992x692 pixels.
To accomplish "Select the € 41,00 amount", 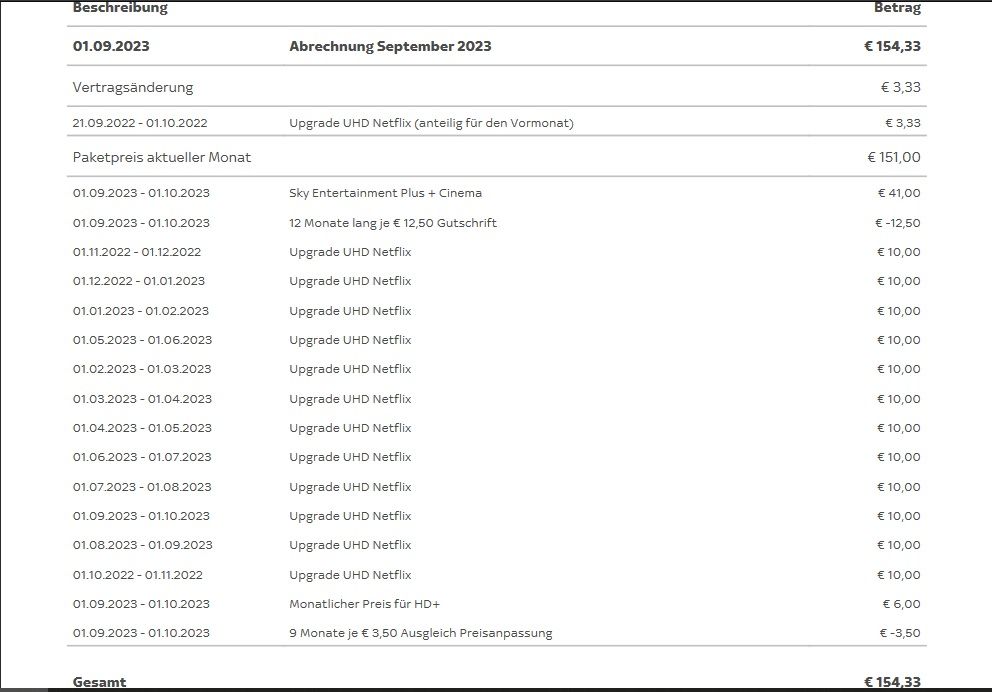I will point(899,193).
